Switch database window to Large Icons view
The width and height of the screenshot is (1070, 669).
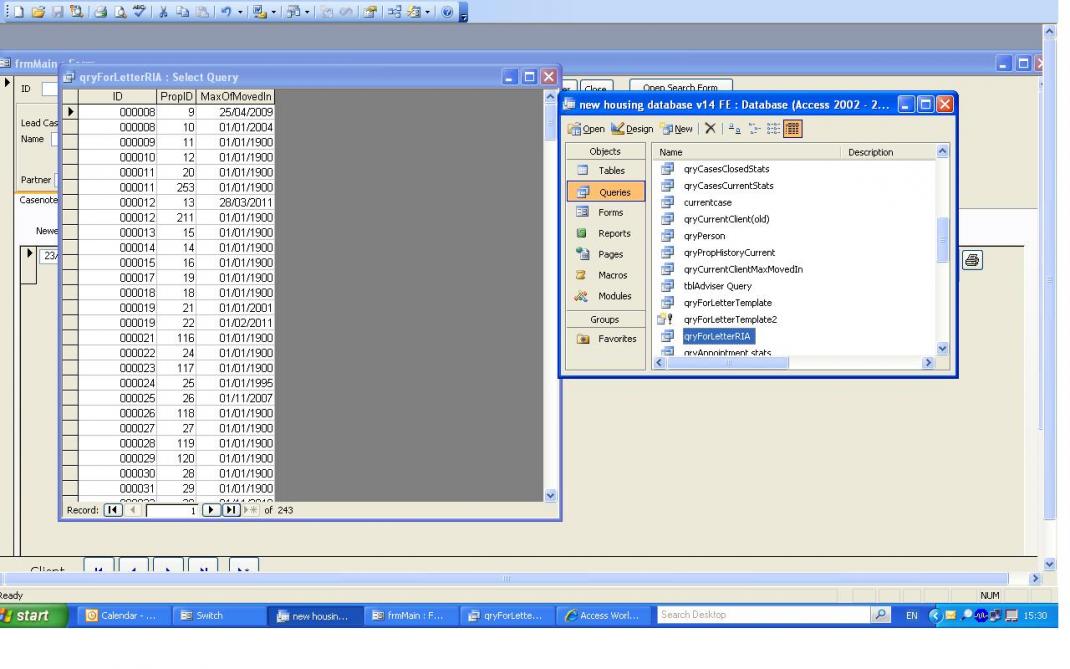[734, 128]
